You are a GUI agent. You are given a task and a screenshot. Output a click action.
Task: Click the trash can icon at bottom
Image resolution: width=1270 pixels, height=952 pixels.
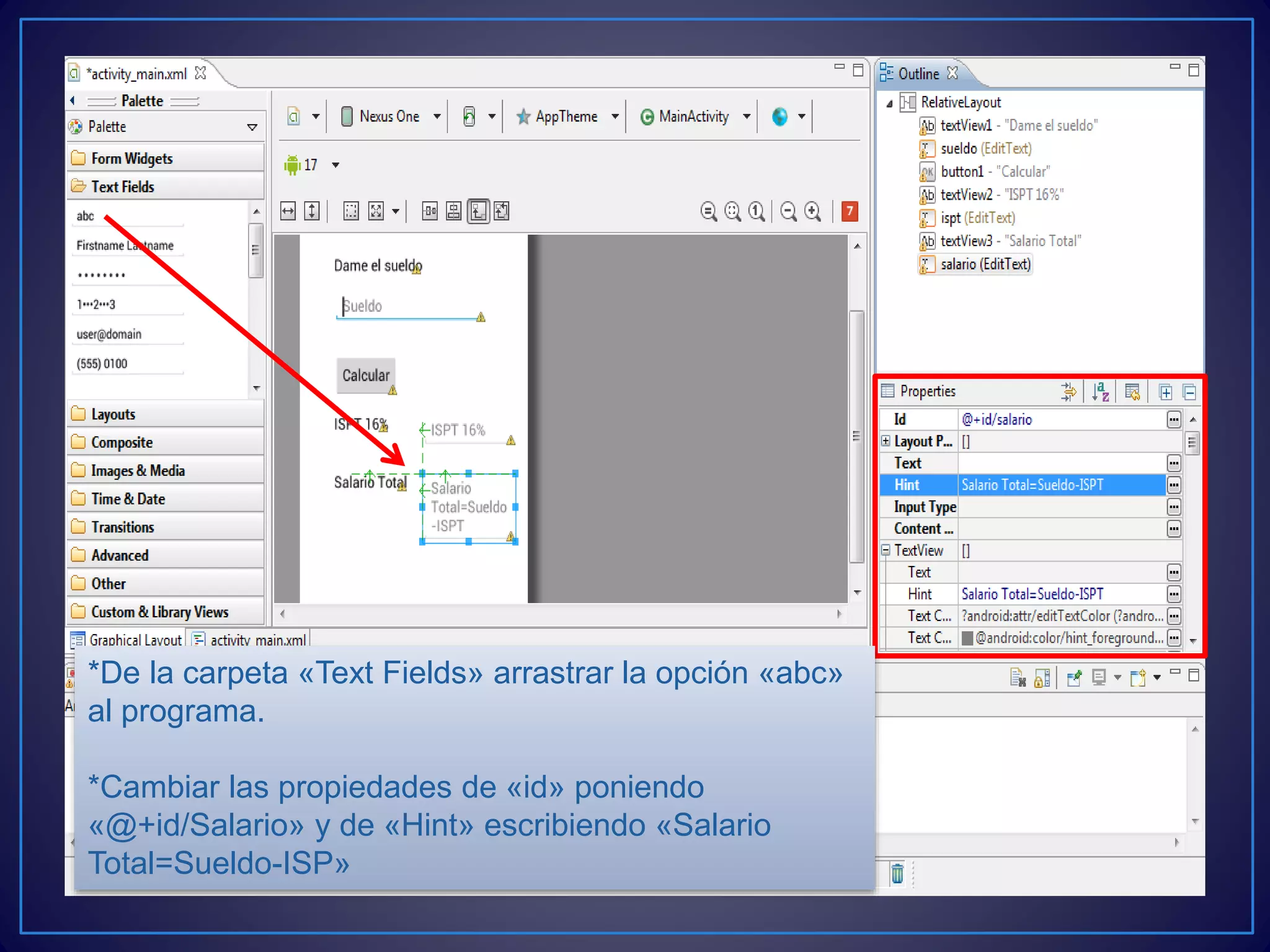coord(897,873)
